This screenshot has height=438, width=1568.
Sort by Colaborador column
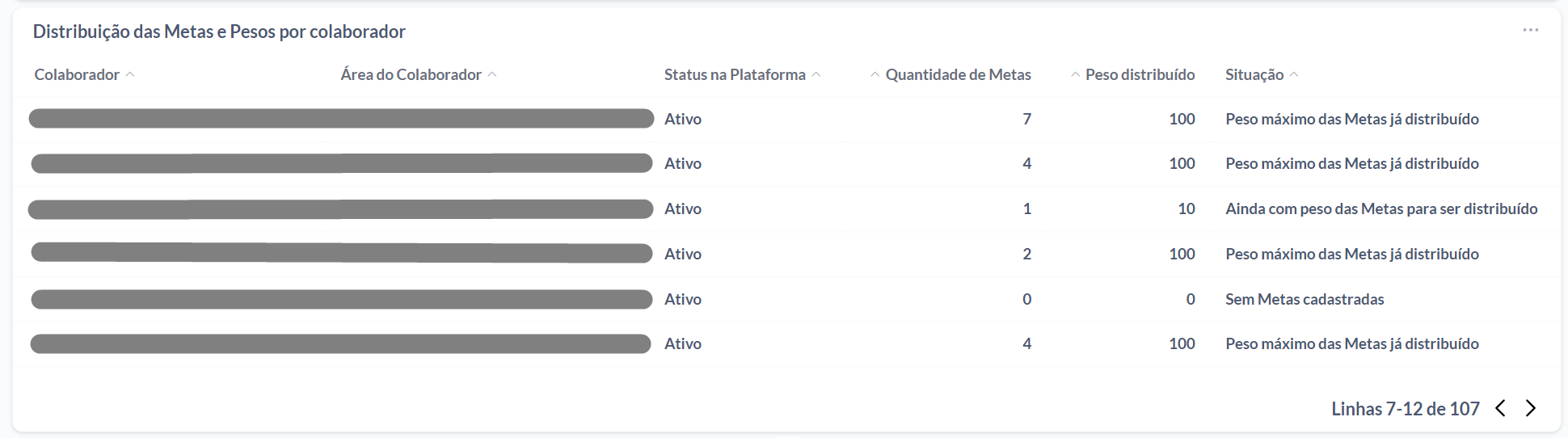coord(77,74)
